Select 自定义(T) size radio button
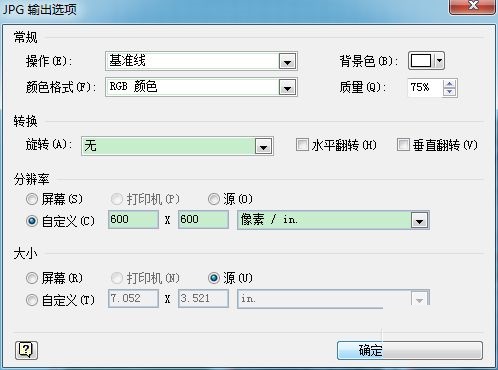 tap(32, 300)
